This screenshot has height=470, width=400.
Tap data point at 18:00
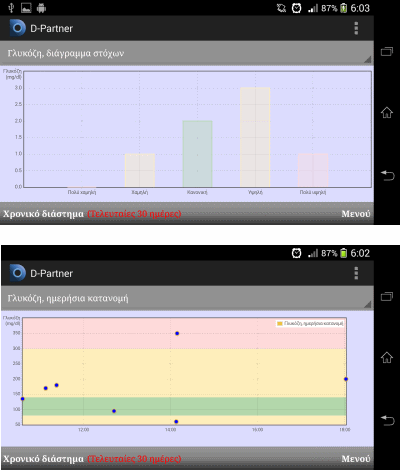pyautogui.click(x=346, y=379)
